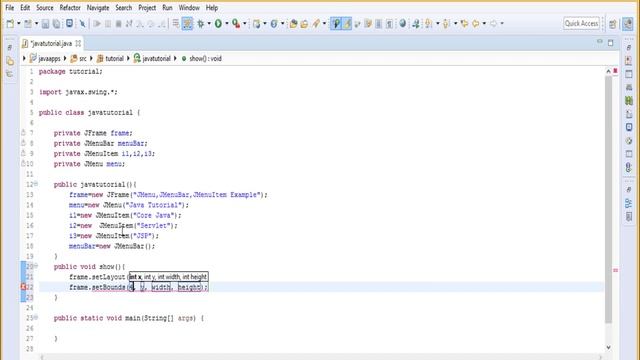Click the Next Annotation arrow icon
This screenshot has height=360, width=640.
[x=428, y=24]
